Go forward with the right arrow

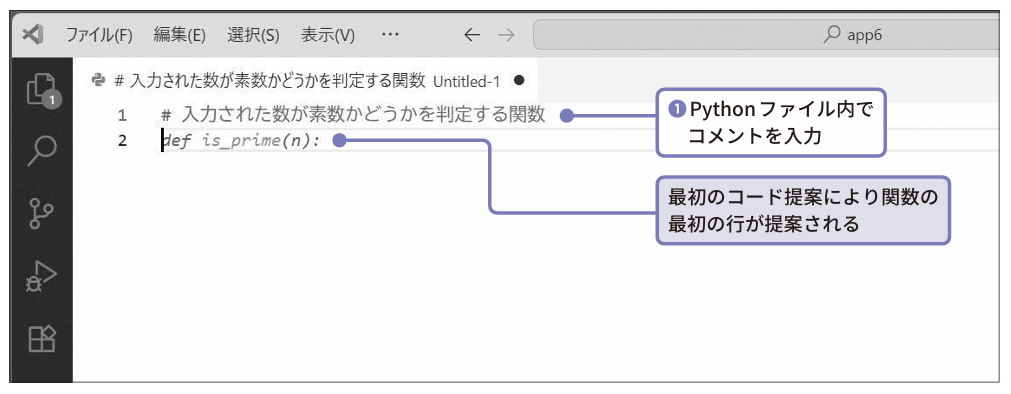(507, 35)
